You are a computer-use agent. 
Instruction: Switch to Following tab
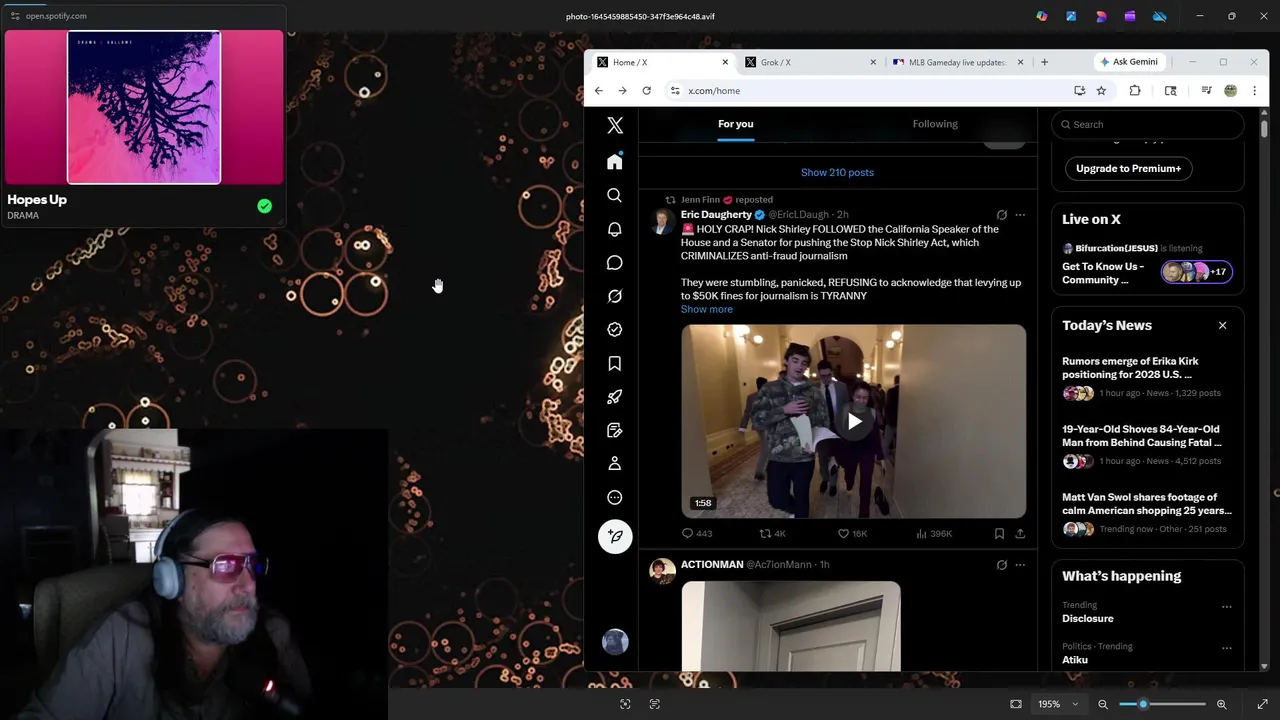935,124
